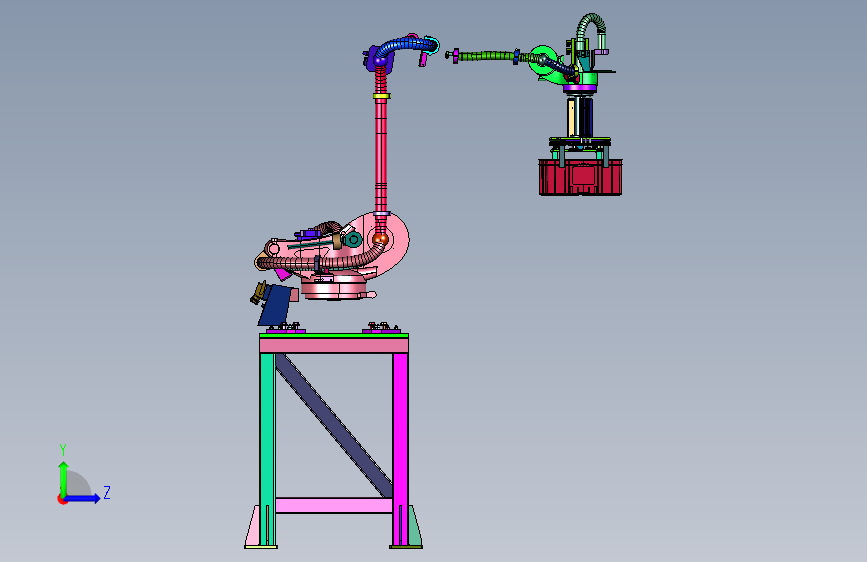This screenshot has width=867, height=562.
Task: Click the blue Z axis arrow of the triad
Action: (x=83, y=498)
